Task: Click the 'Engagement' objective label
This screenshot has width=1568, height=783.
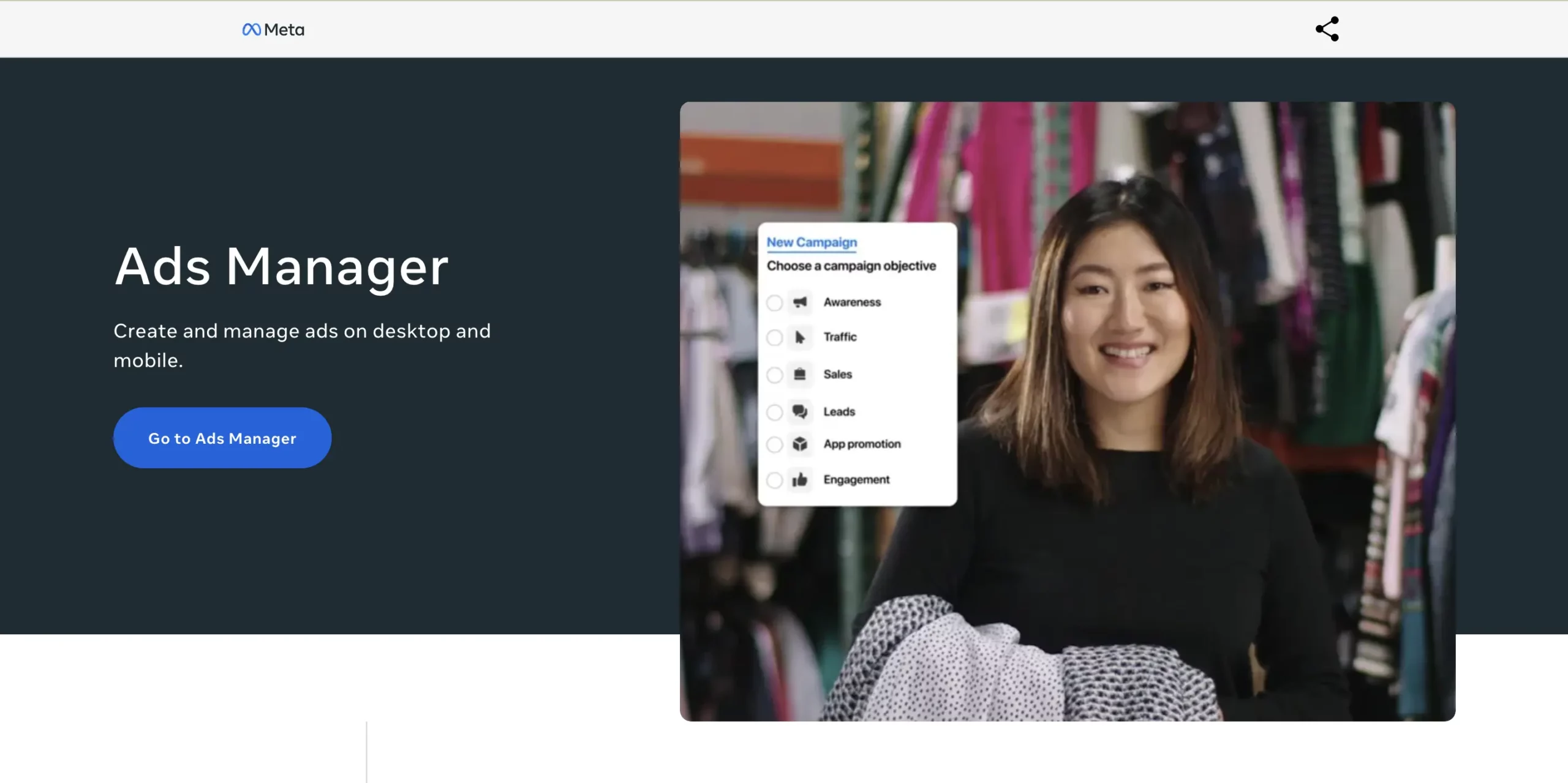Action: coord(856,479)
